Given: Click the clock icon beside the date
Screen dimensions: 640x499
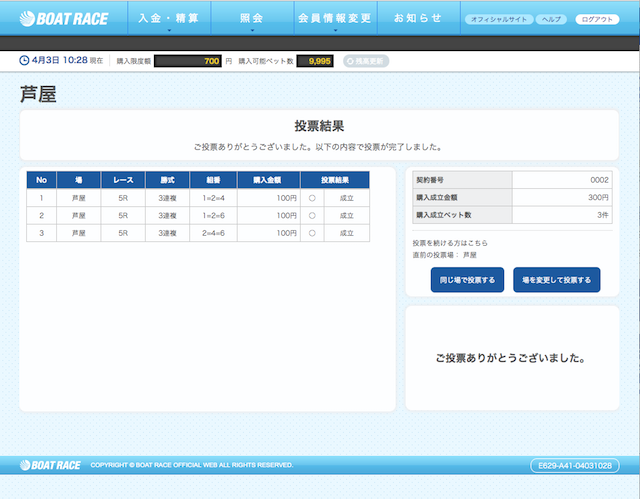Looking at the screenshot, I should tap(25, 61).
